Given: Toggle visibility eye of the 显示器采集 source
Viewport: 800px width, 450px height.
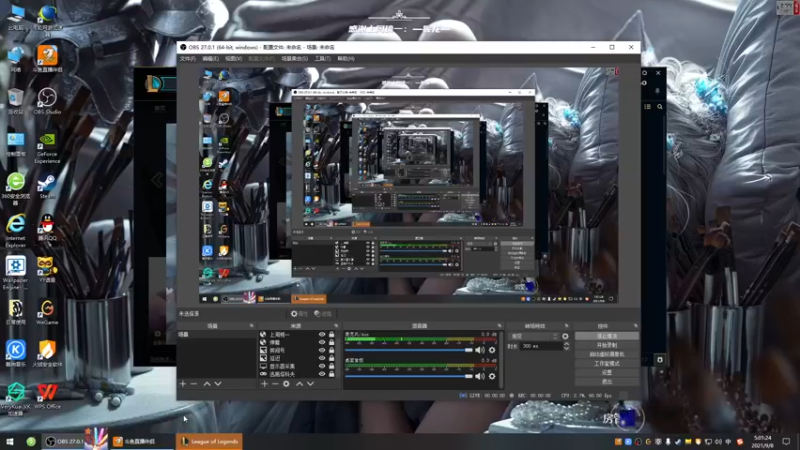Looking at the screenshot, I should 321,366.
